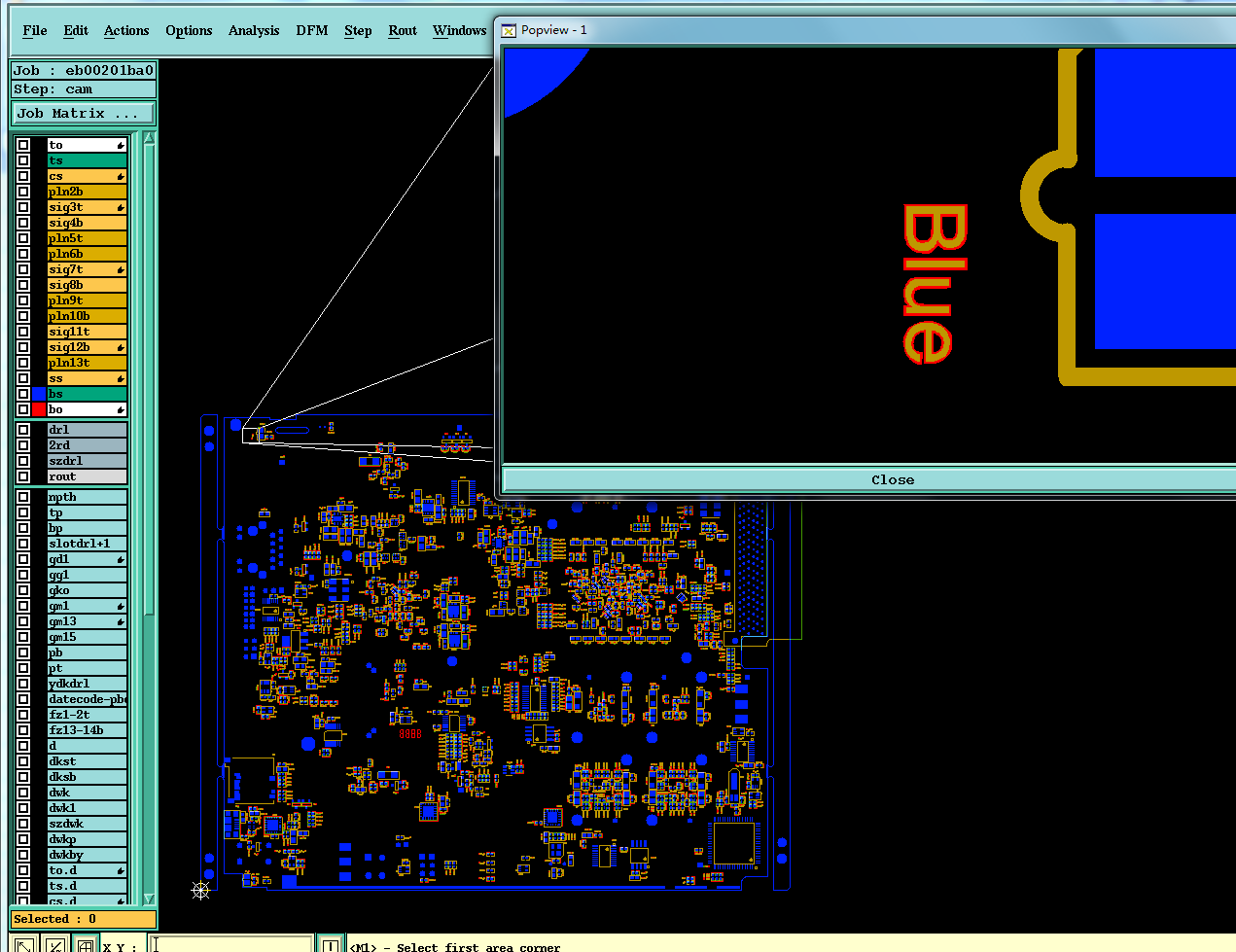Select the sig4b layer row

coord(88,223)
